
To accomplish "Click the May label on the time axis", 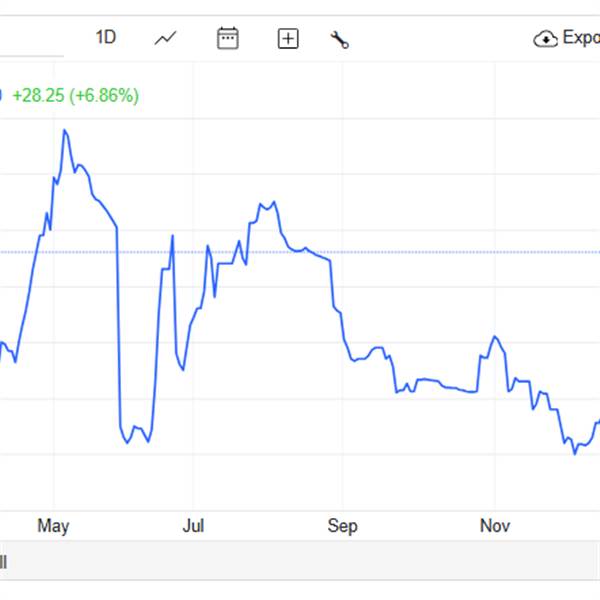I will click(x=53, y=526).
